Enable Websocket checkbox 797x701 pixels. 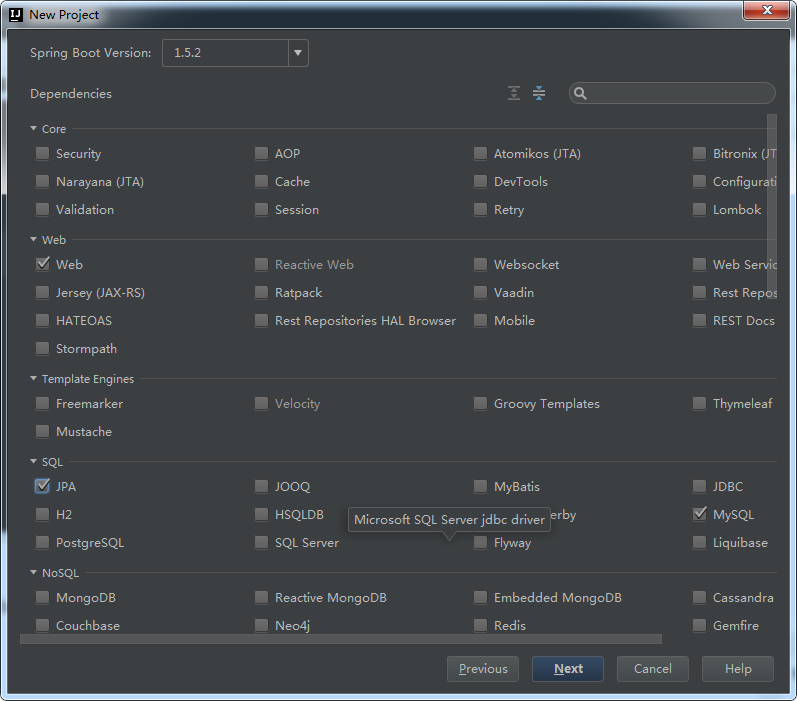coord(480,264)
